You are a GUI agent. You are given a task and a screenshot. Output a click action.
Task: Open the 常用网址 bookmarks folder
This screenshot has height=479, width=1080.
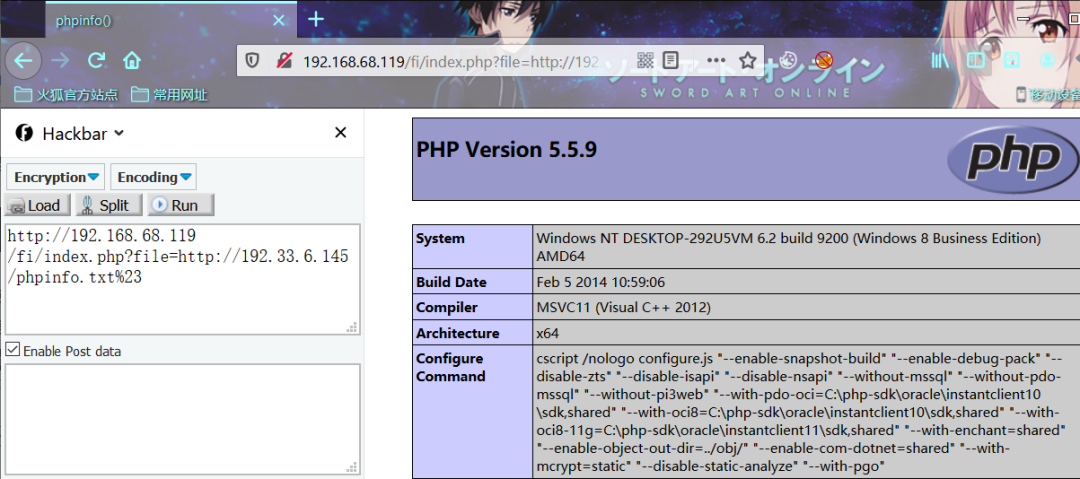[169, 94]
